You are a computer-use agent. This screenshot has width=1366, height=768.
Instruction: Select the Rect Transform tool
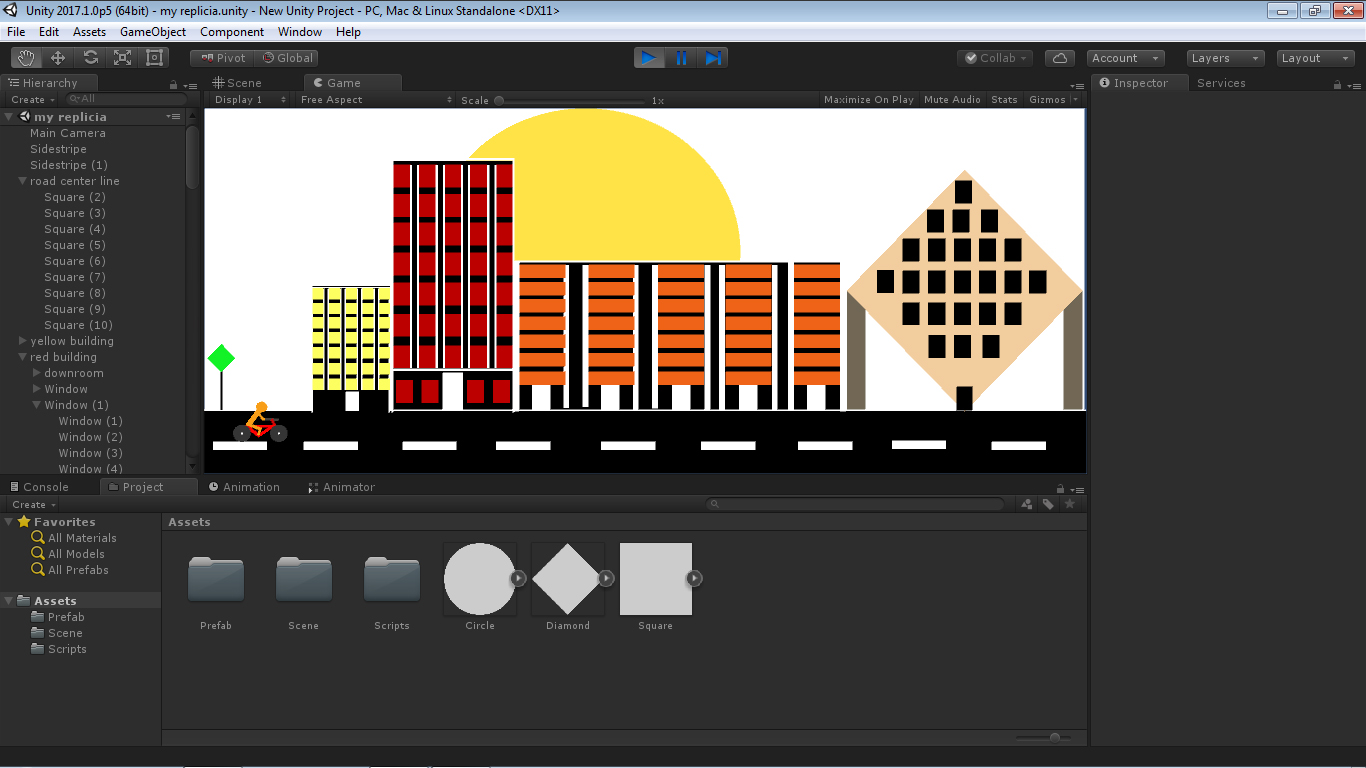pos(154,58)
